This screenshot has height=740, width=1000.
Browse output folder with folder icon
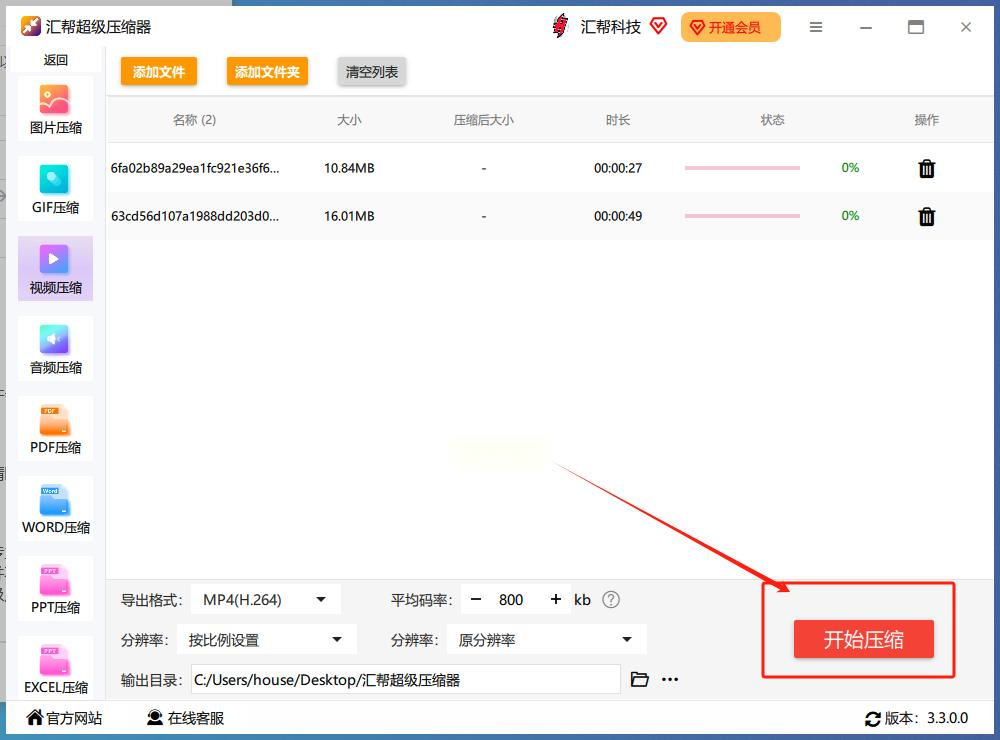coord(639,679)
